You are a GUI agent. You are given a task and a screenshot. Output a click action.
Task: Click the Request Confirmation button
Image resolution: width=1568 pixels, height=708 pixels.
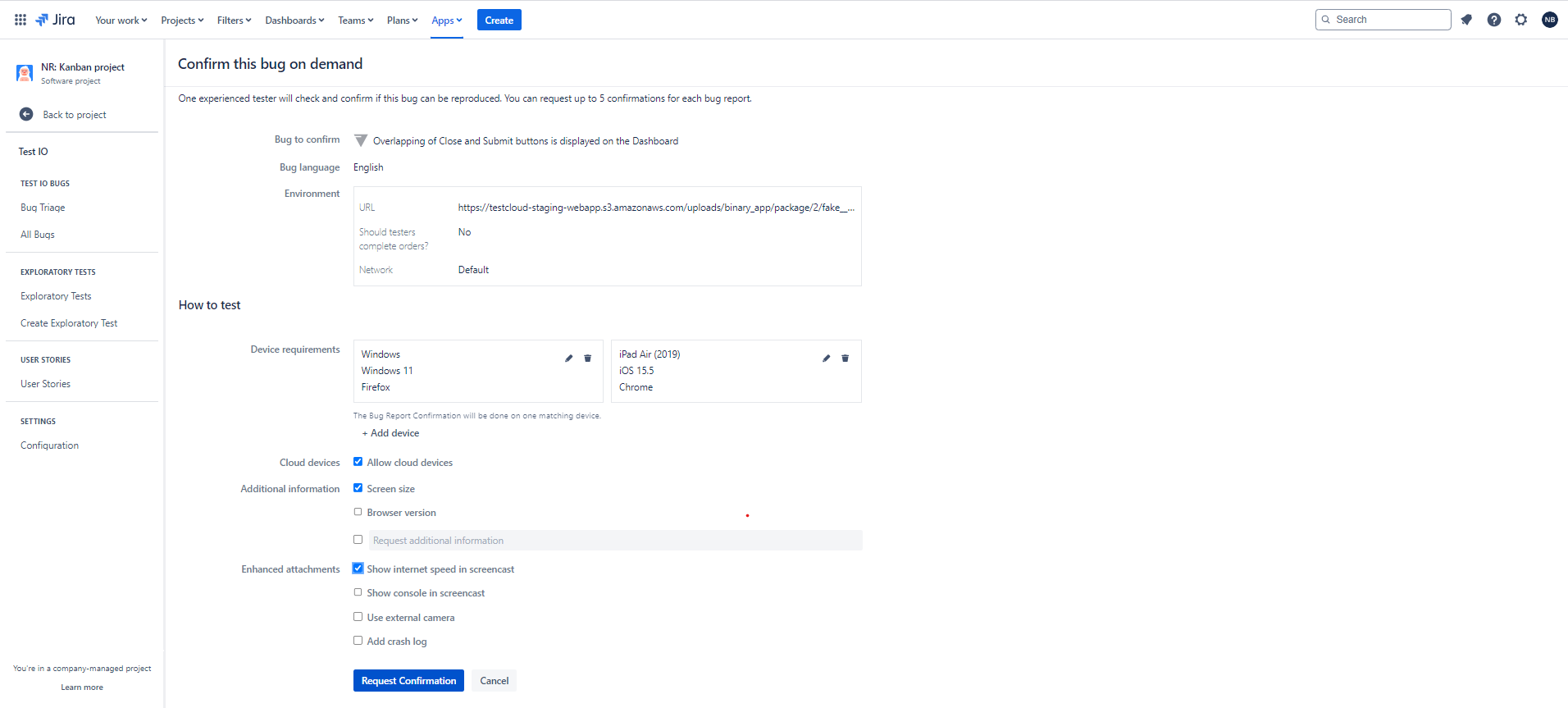tap(408, 681)
